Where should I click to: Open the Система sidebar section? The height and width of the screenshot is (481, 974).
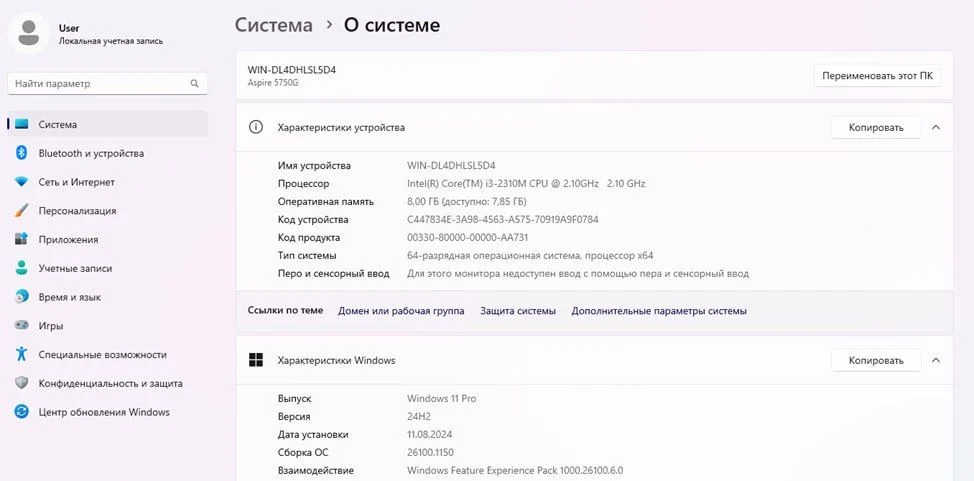(107, 124)
